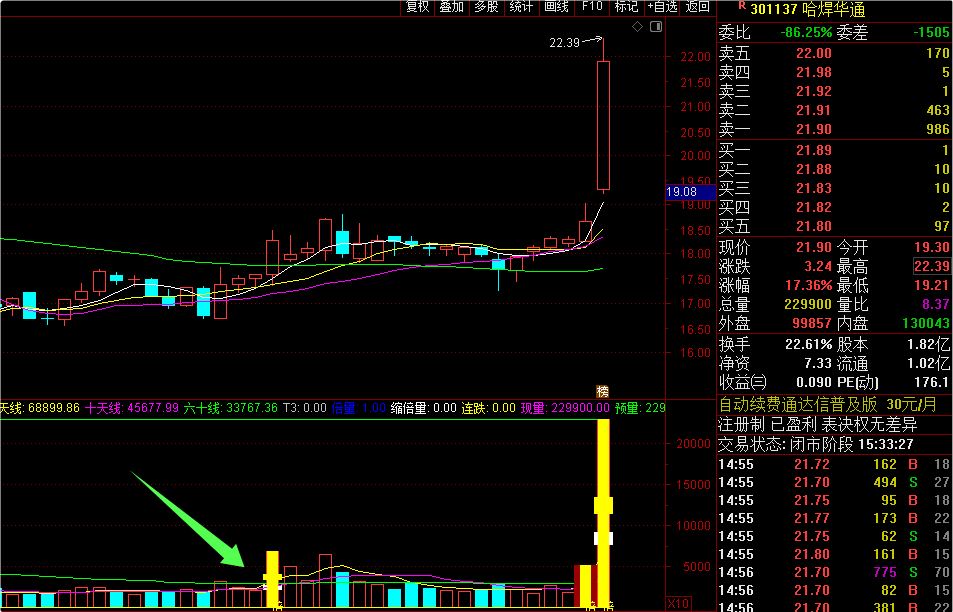Viewport: 953px width, 612px height.
Task: Click the 委比 -86.25% value
Action: coord(808,32)
